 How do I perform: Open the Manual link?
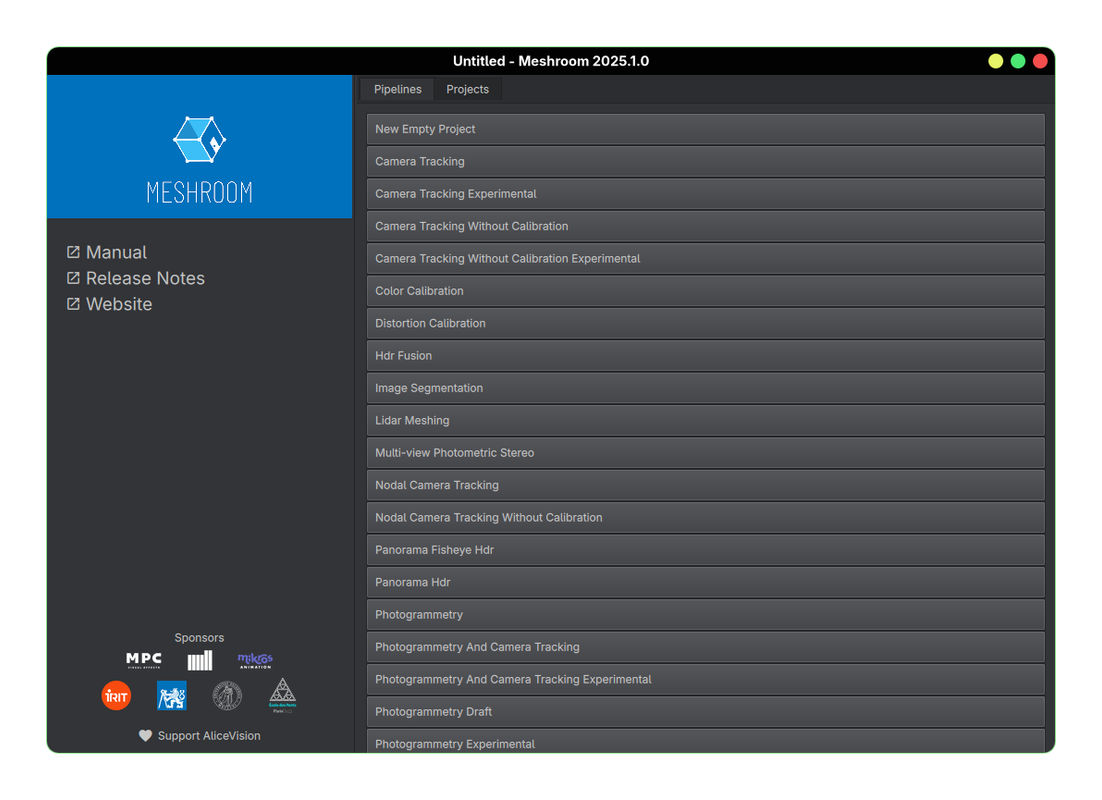pos(117,252)
